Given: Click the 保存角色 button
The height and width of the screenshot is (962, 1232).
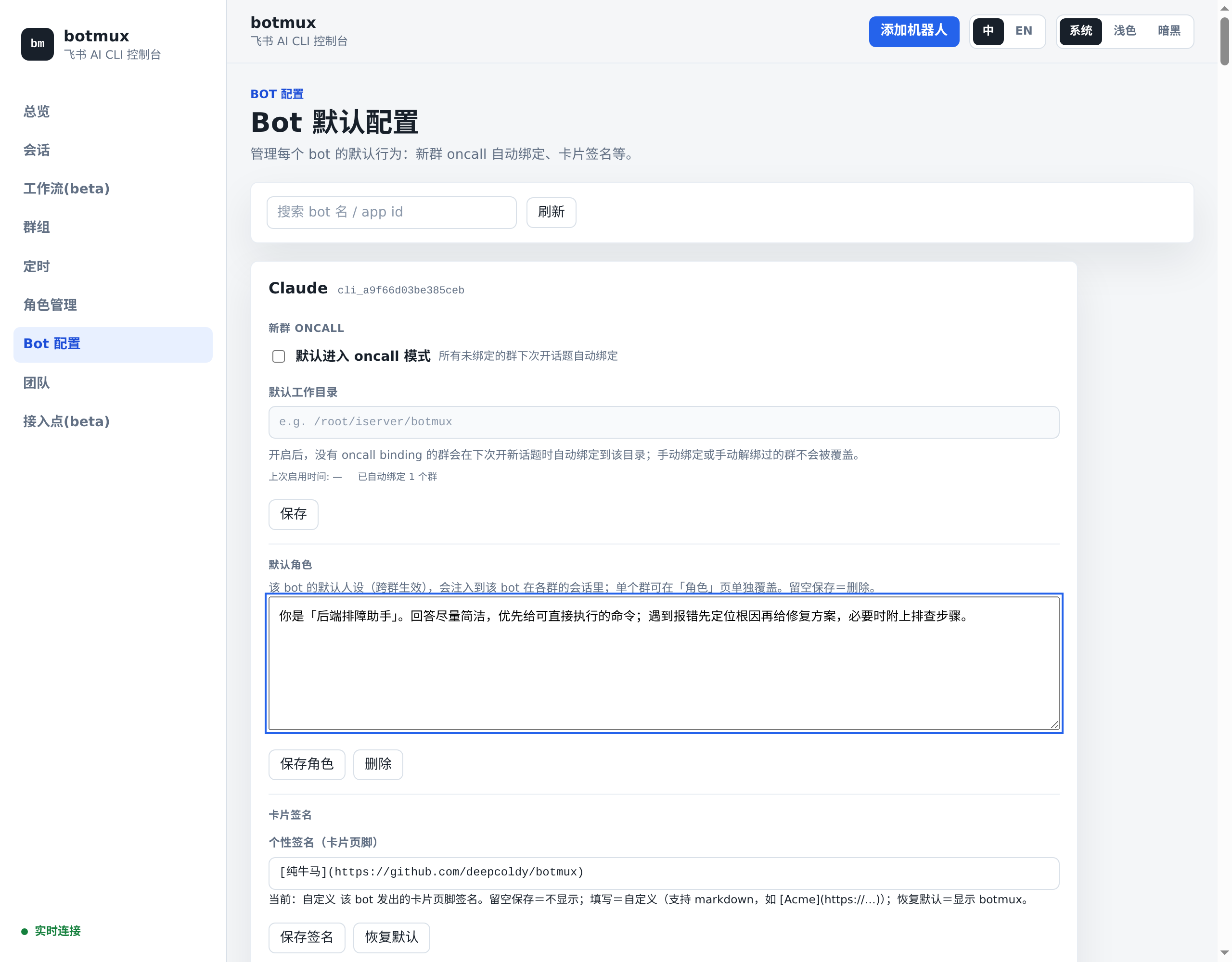Looking at the screenshot, I should tap(307, 765).
